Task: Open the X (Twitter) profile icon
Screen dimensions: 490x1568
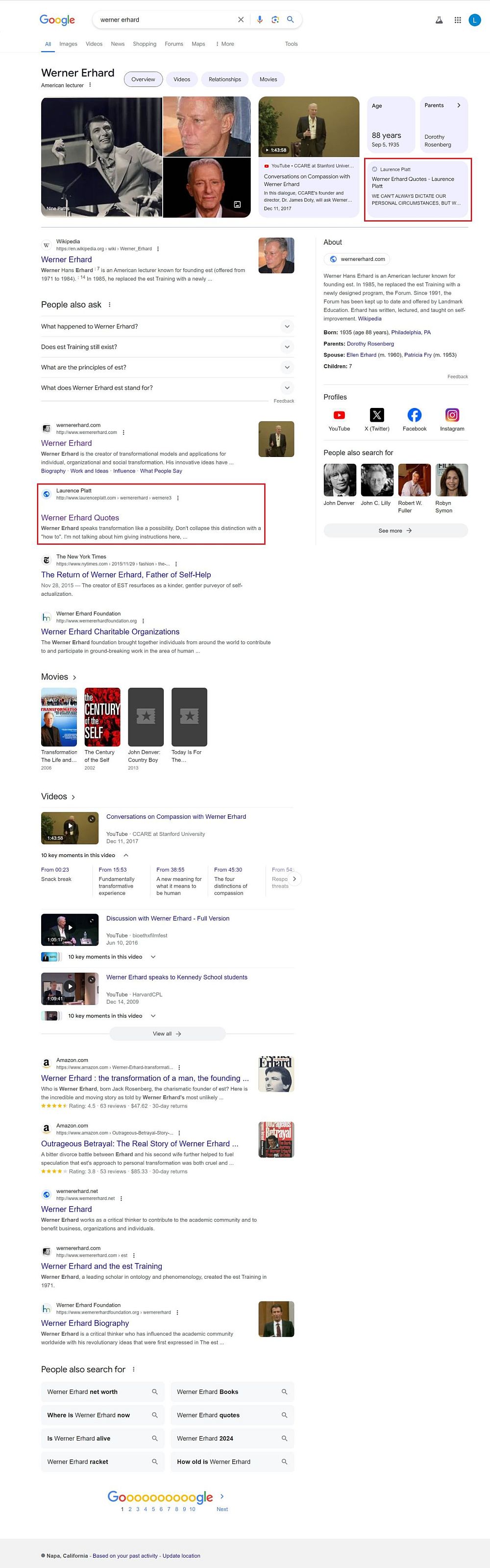Action: coord(377,415)
